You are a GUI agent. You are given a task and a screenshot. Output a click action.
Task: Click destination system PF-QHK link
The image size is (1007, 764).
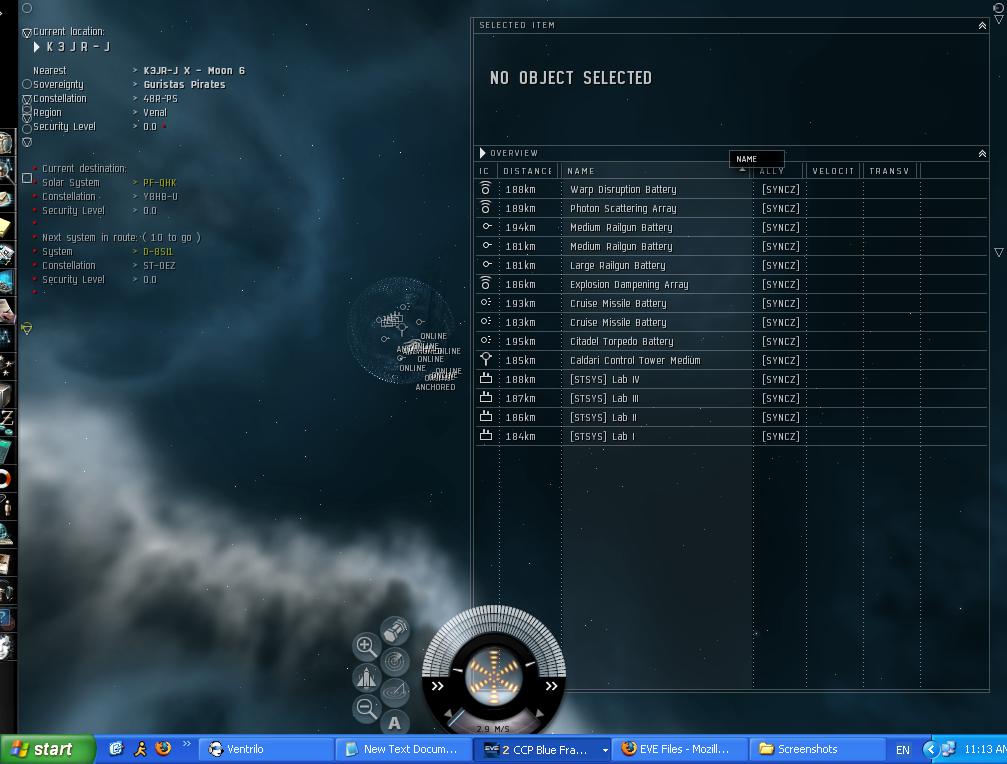[x=159, y=182]
